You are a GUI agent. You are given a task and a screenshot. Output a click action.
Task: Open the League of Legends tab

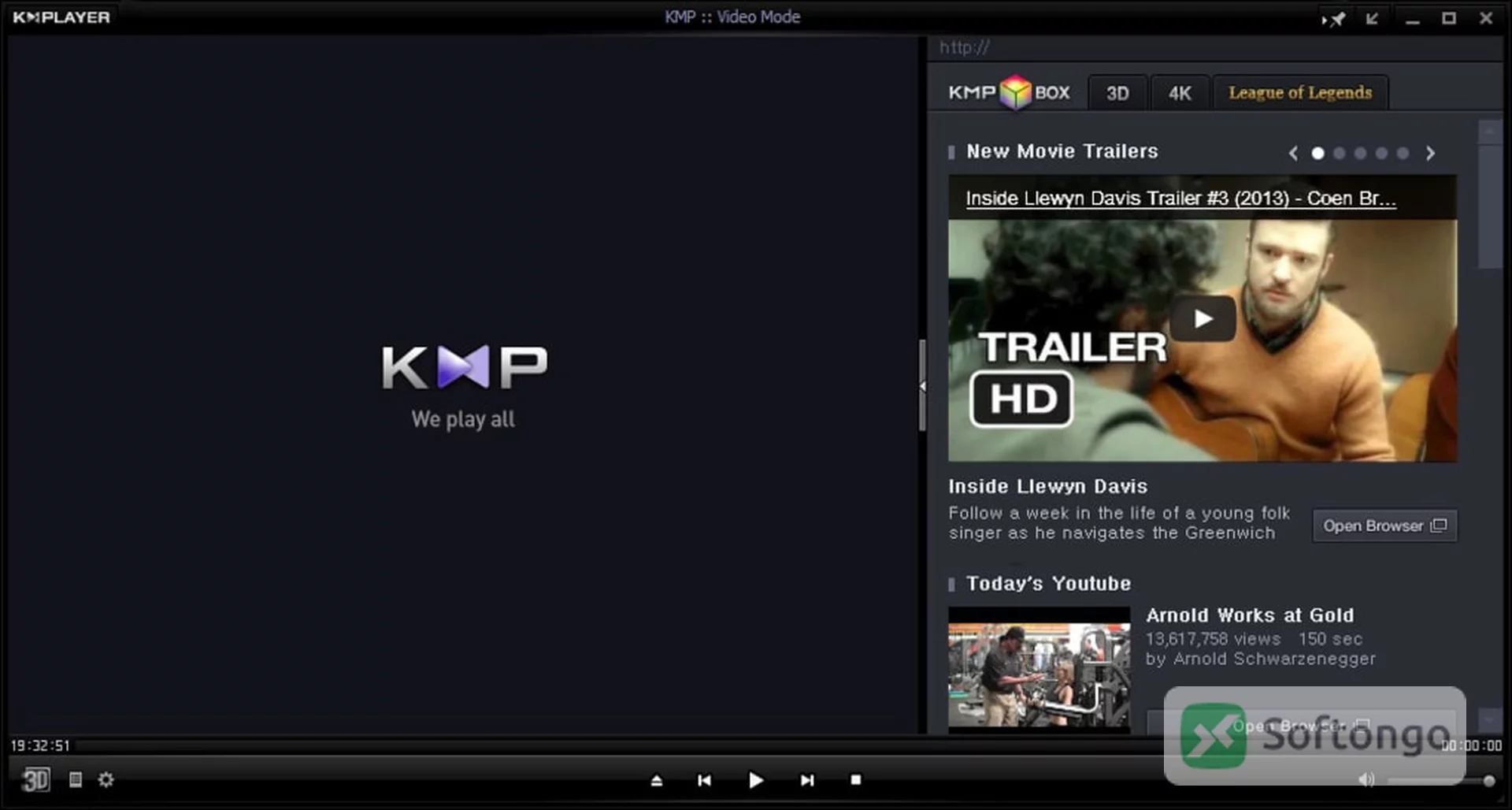click(x=1300, y=93)
